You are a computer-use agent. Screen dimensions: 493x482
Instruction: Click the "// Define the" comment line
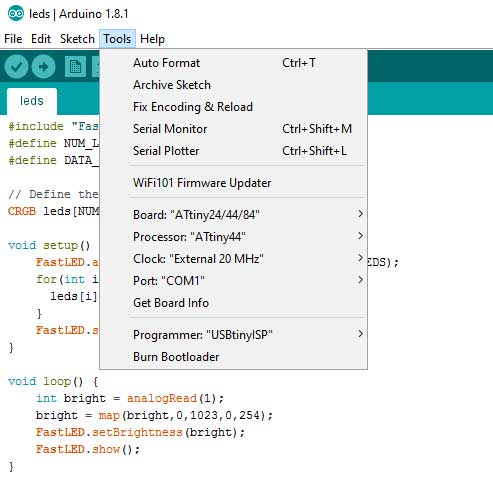click(53, 194)
